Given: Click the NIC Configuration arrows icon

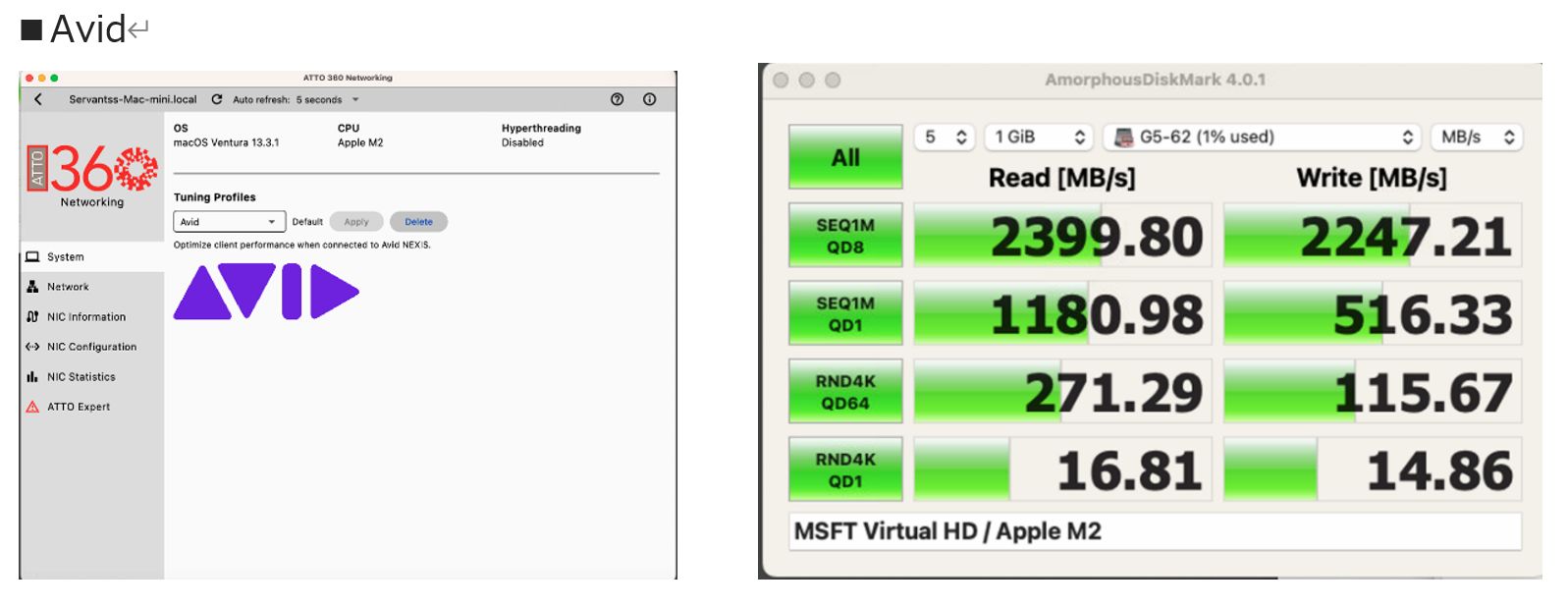Looking at the screenshot, I should pos(32,347).
